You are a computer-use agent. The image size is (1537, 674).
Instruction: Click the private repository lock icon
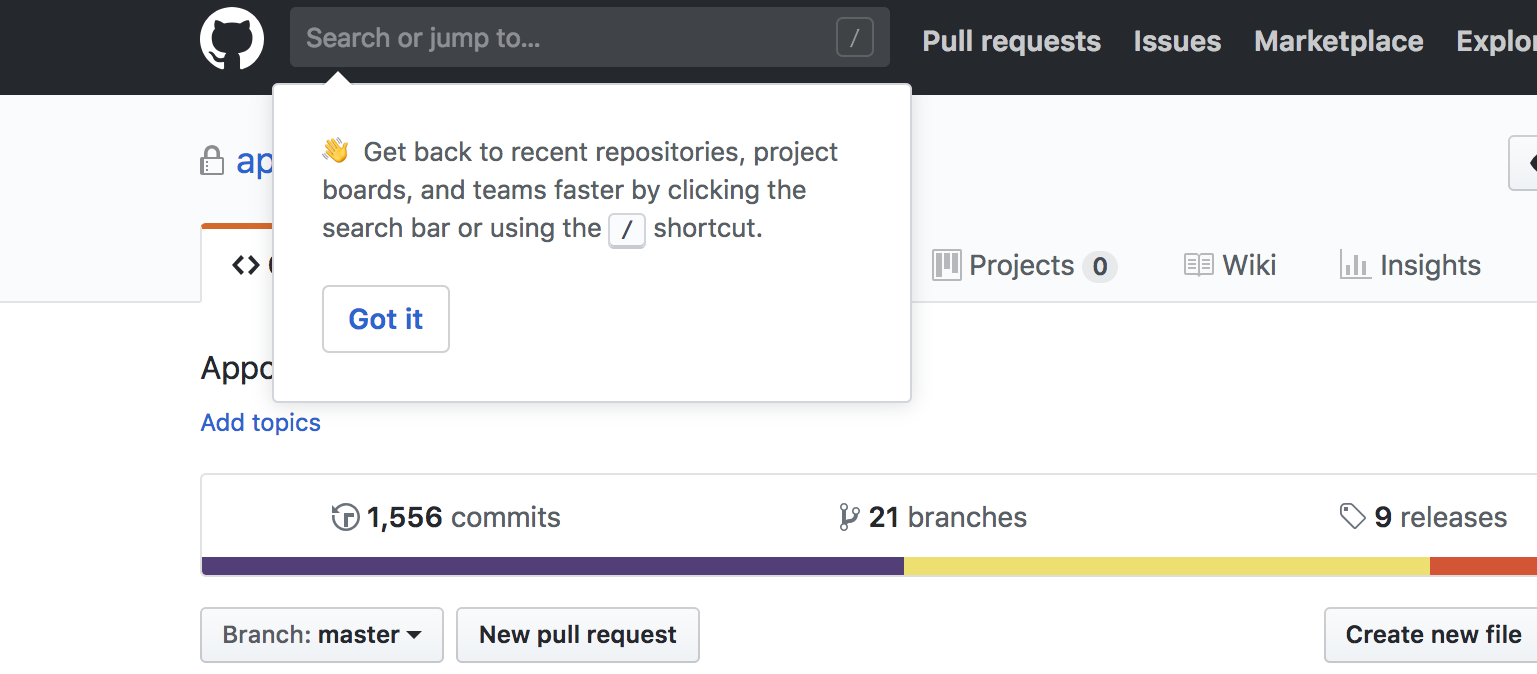pos(212,161)
